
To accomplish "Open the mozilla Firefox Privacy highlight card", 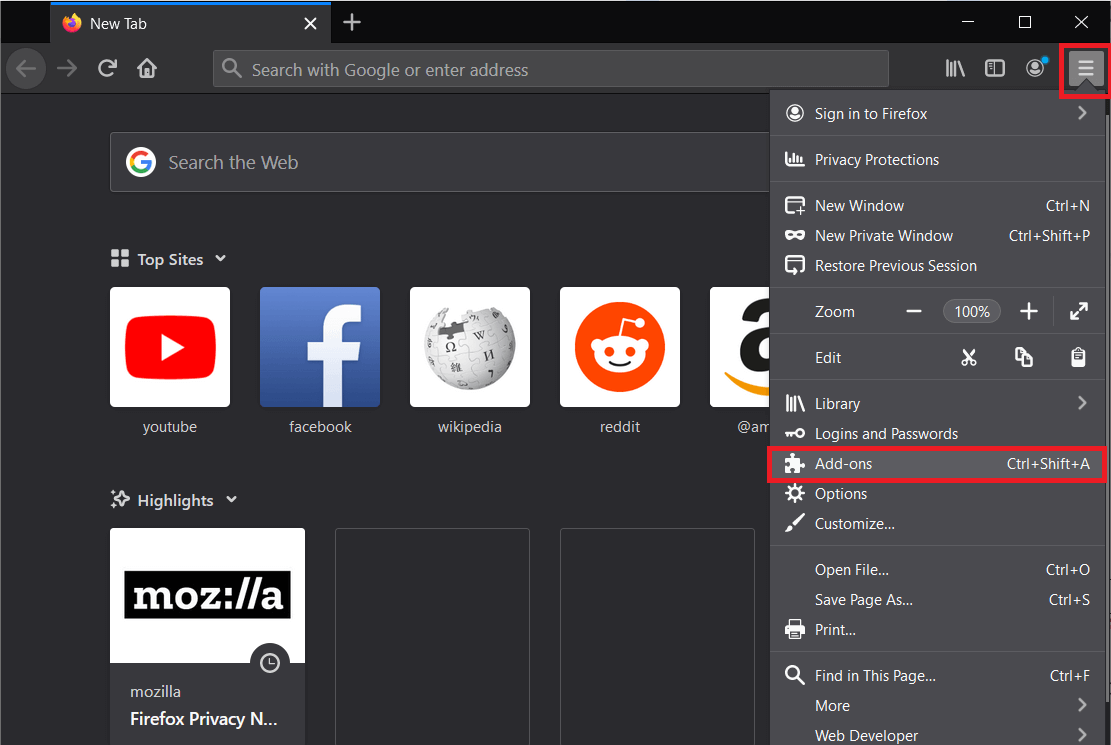I will [x=208, y=636].
